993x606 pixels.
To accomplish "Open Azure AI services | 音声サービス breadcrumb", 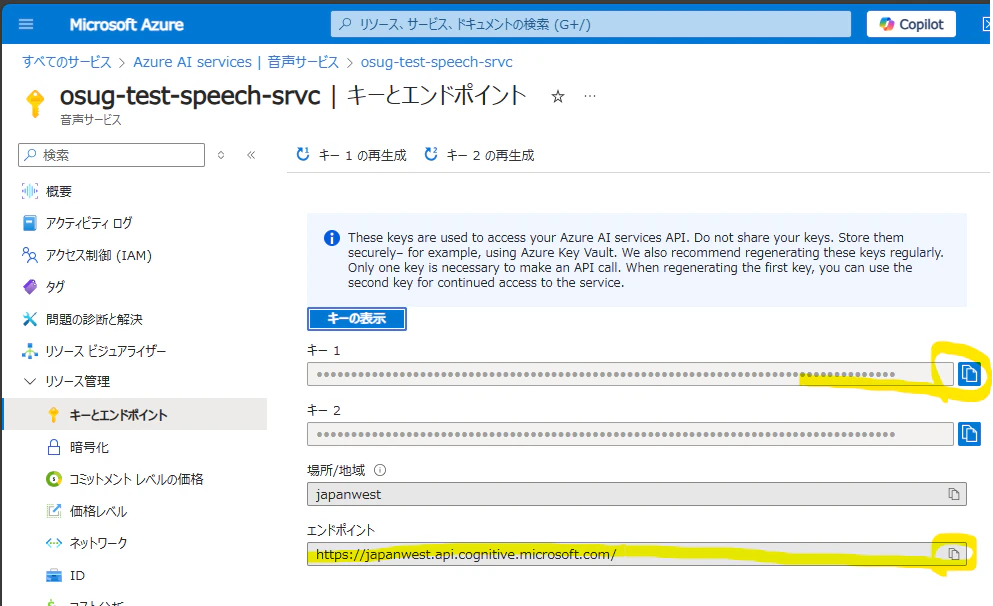I will tap(236, 62).
